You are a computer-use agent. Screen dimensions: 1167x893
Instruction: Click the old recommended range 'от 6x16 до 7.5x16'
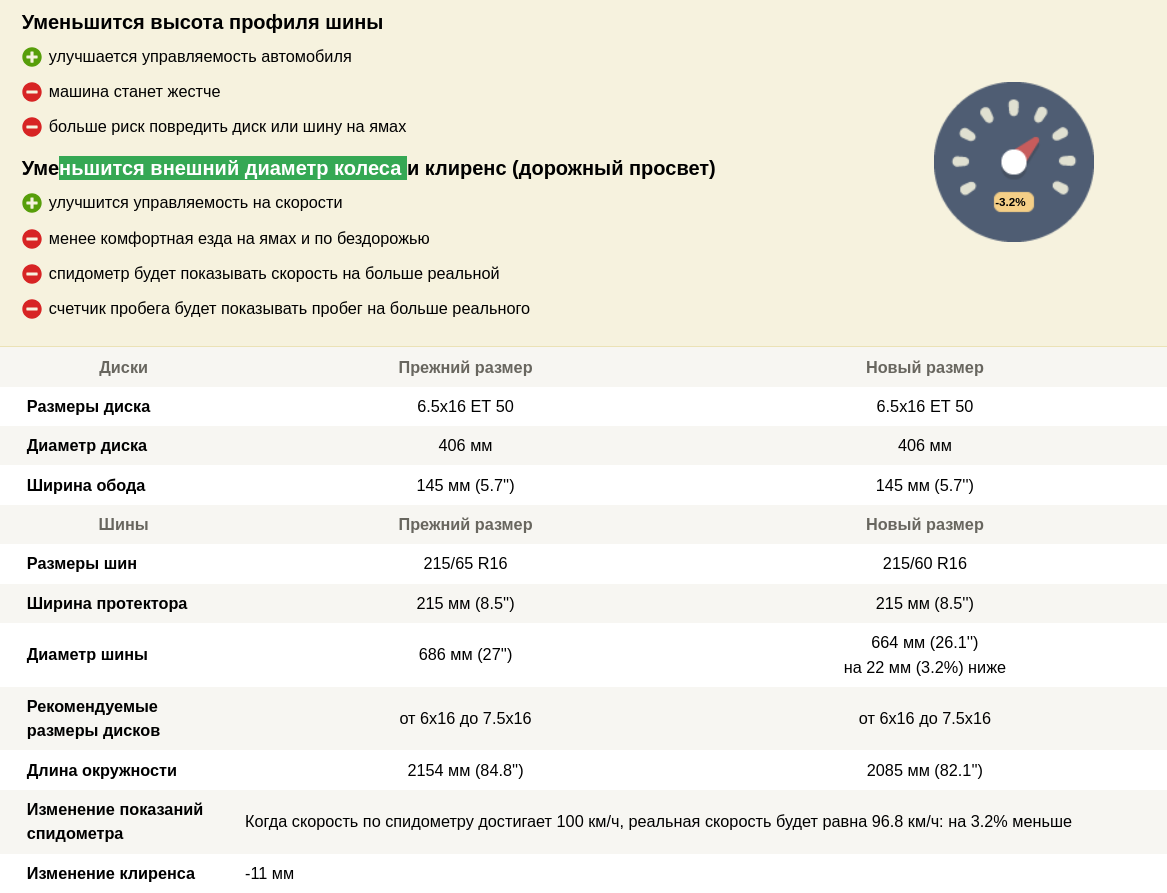pos(465,719)
